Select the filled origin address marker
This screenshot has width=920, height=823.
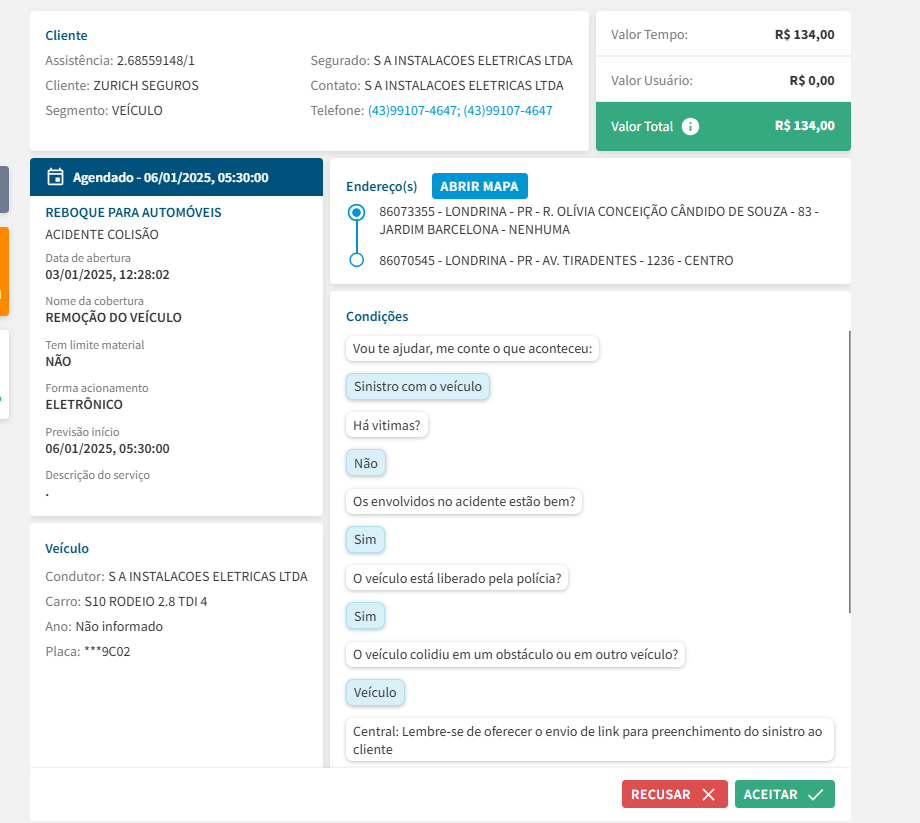tap(356, 213)
